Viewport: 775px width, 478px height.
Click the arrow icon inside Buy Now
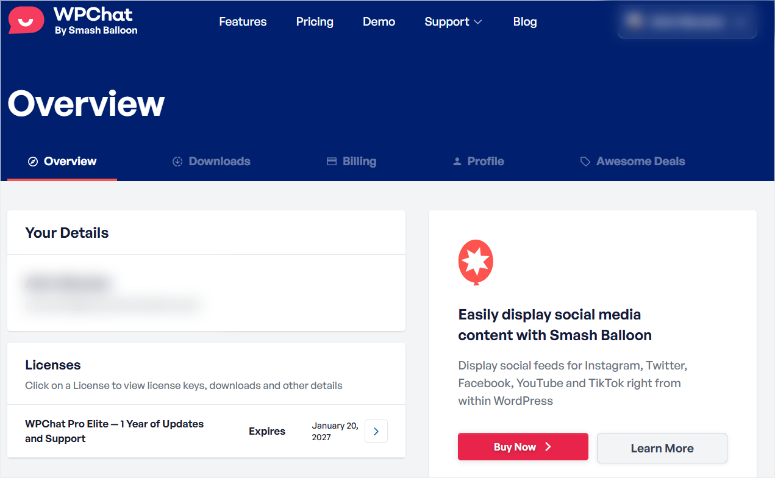pyautogui.click(x=548, y=447)
